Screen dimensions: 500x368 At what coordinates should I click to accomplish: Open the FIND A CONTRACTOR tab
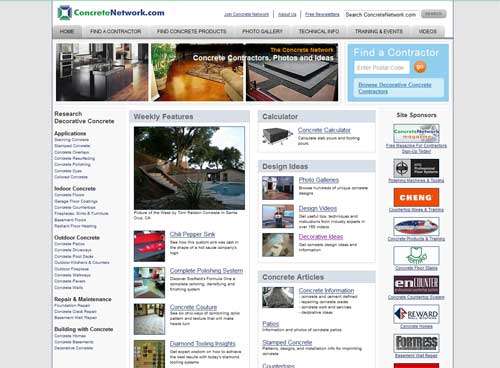click(x=115, y=31)
